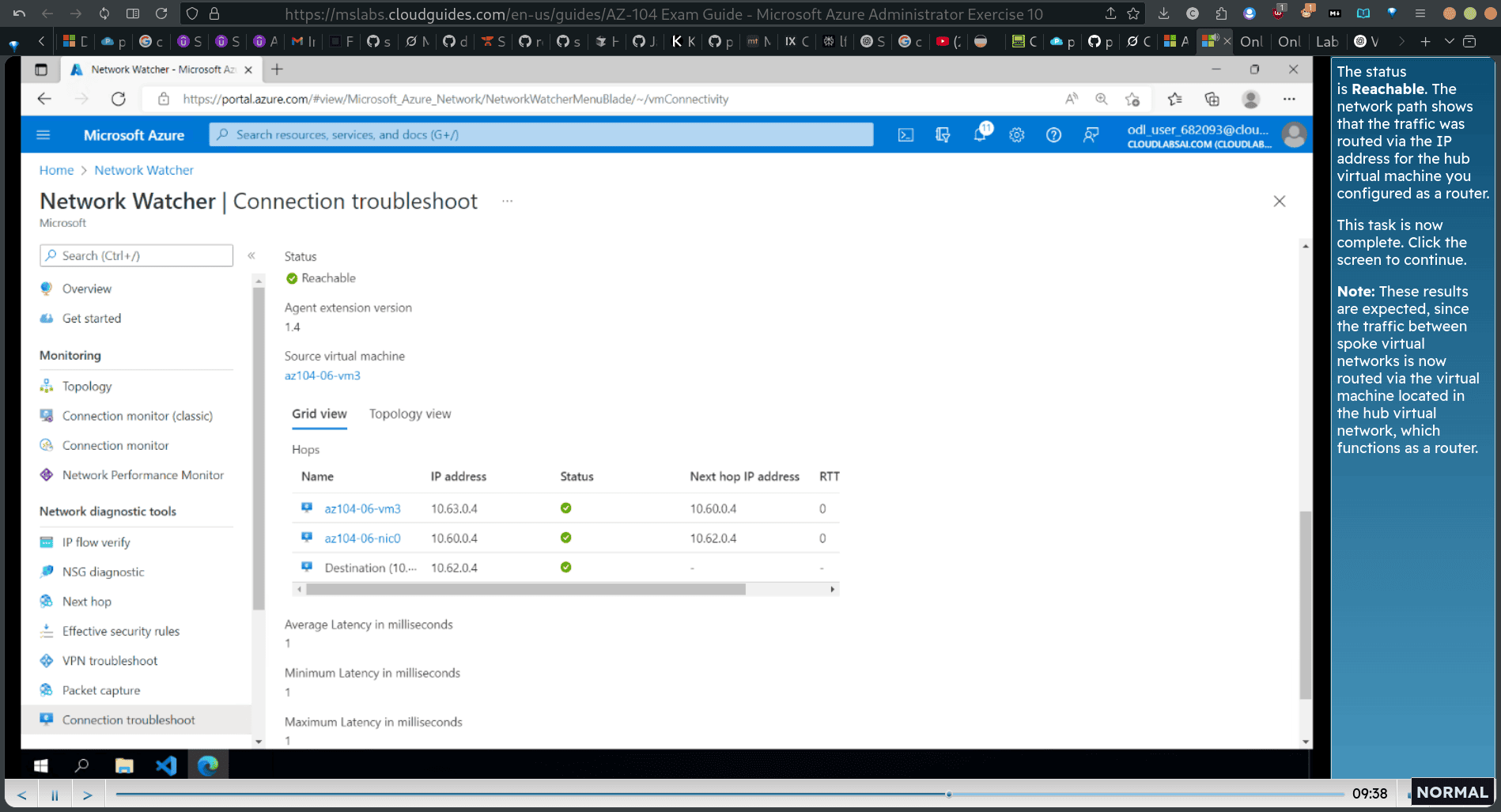Click the Azure account avatar
Screen dimensions: 1501x812
(1294, 135)
